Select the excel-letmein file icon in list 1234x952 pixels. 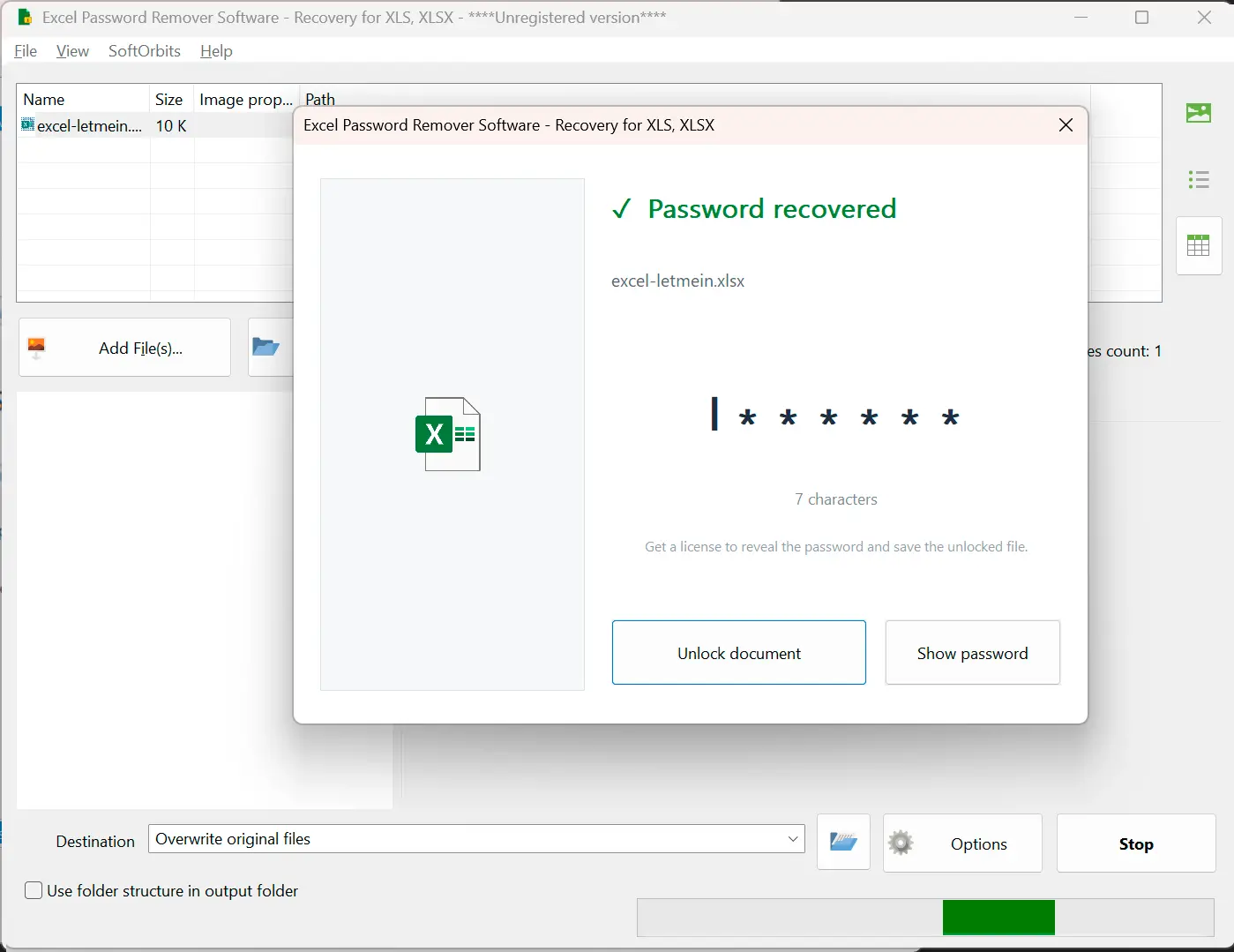(x=28, y=125)
